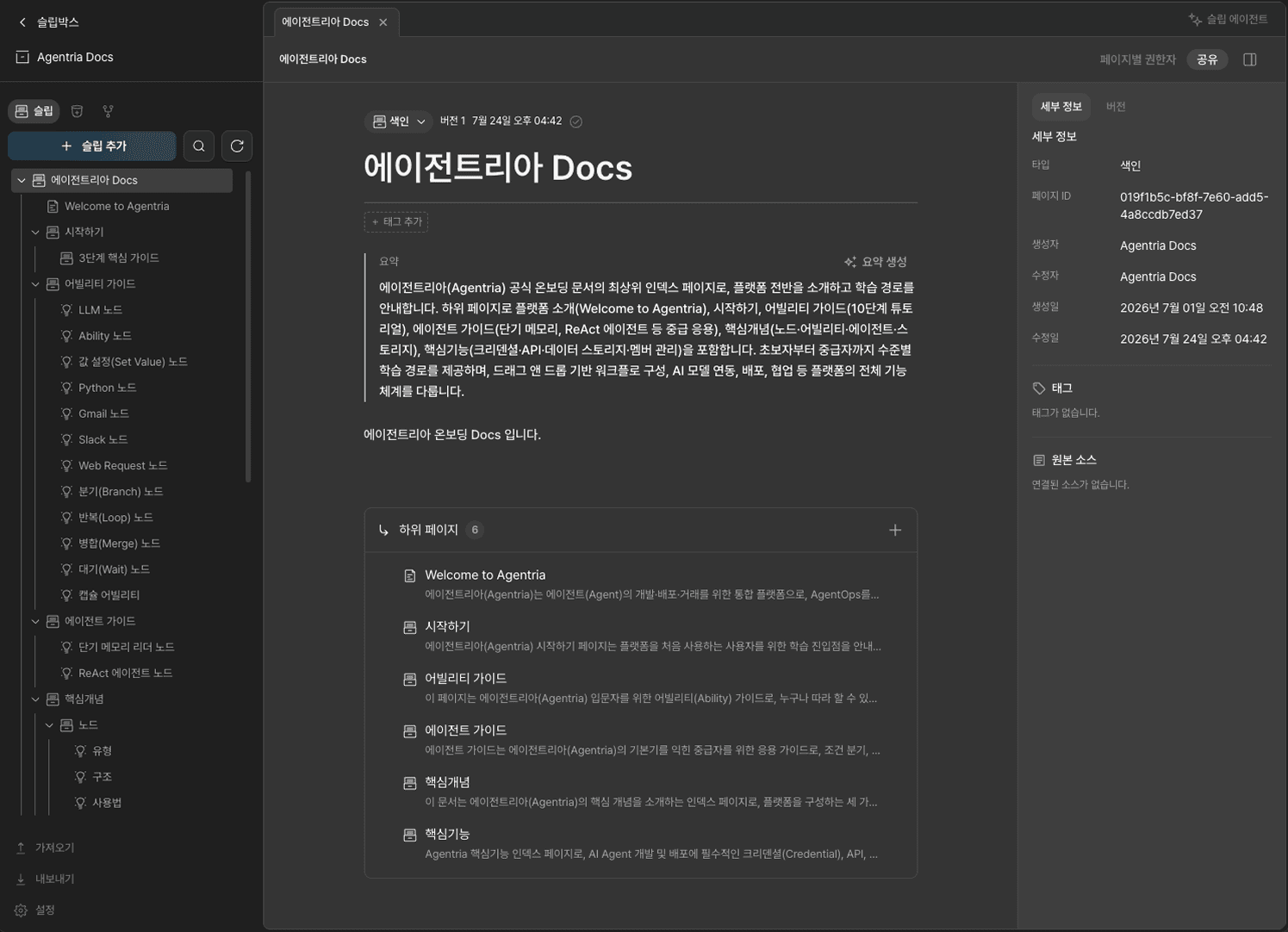
Task: Go back using the arrow beside 슬립박스
Action: point(22,22)
